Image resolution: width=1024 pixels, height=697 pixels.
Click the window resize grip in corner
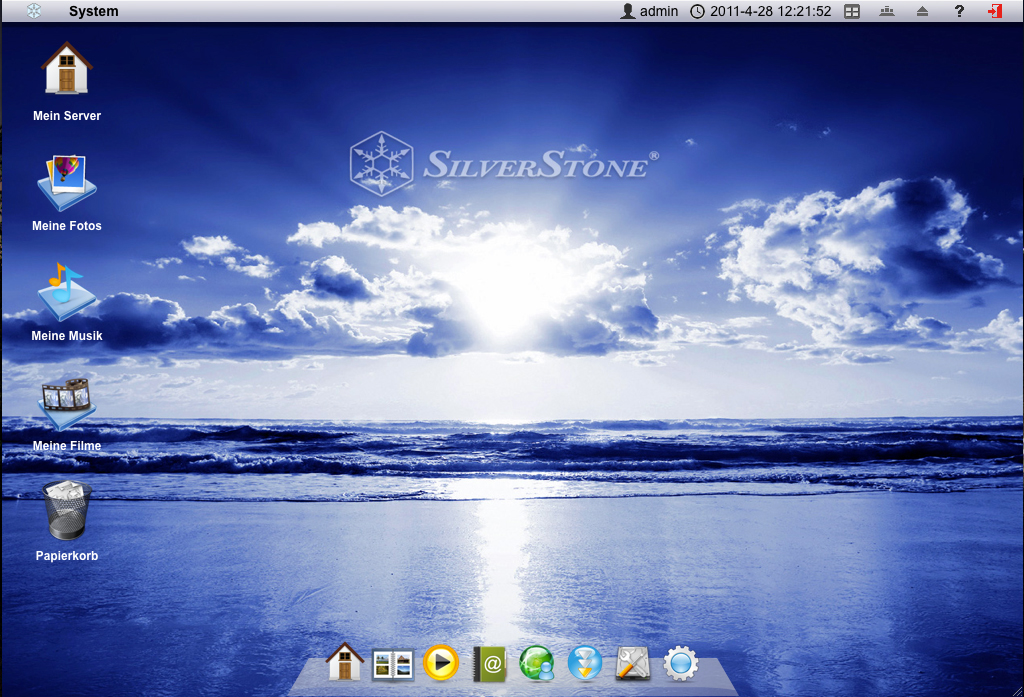(1017, 690)
